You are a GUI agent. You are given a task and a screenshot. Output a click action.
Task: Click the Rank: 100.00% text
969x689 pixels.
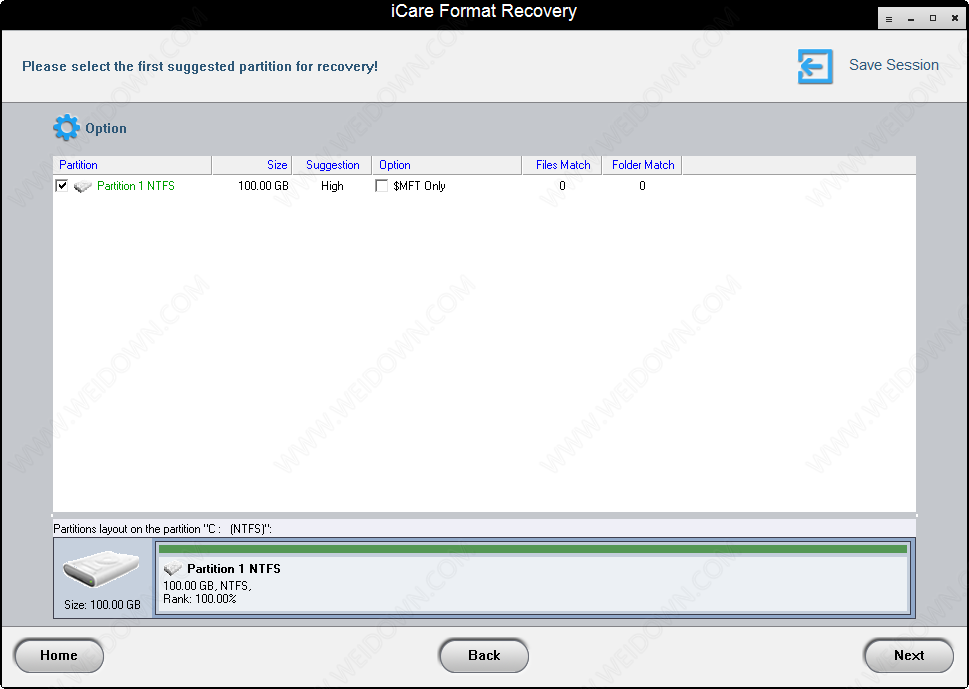[x=200, y=599]
